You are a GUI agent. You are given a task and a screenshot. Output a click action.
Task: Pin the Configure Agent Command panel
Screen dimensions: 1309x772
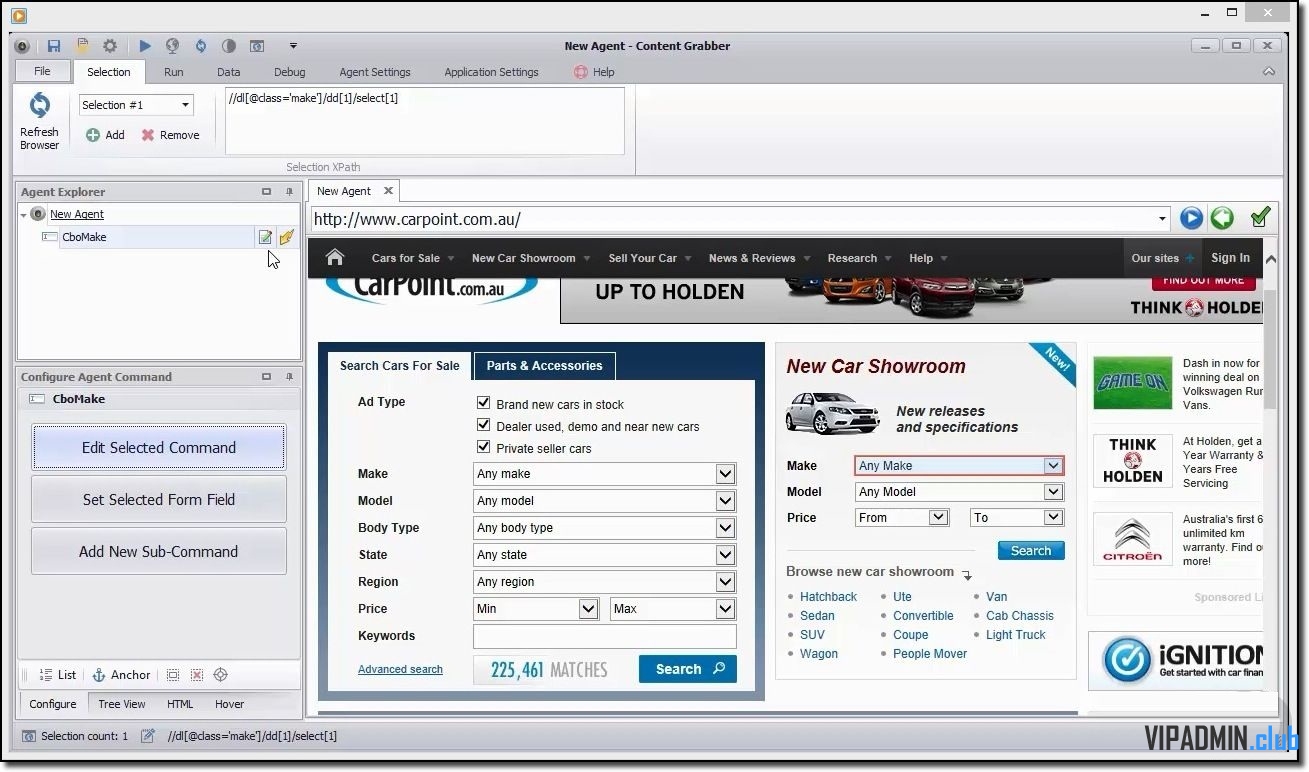click(x=290, y=377)
